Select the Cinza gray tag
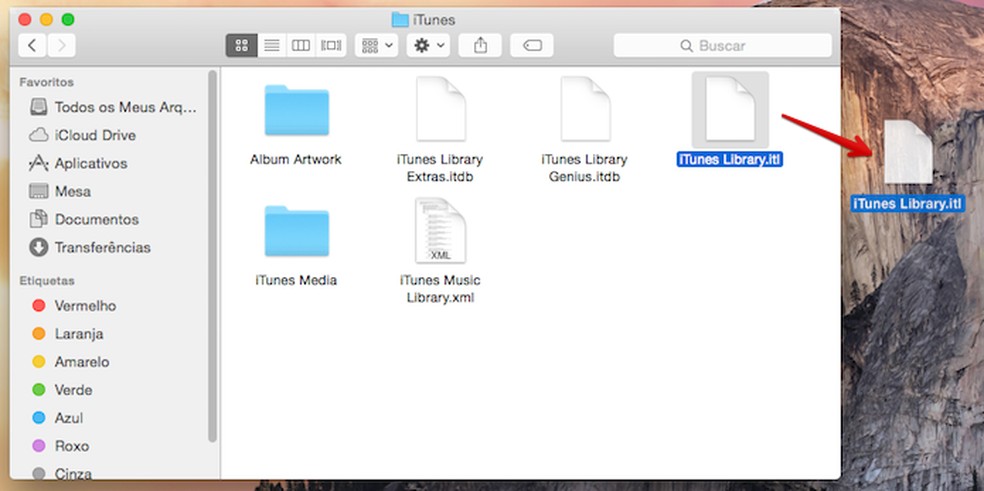The image size is (984, 491). point(62,473)
